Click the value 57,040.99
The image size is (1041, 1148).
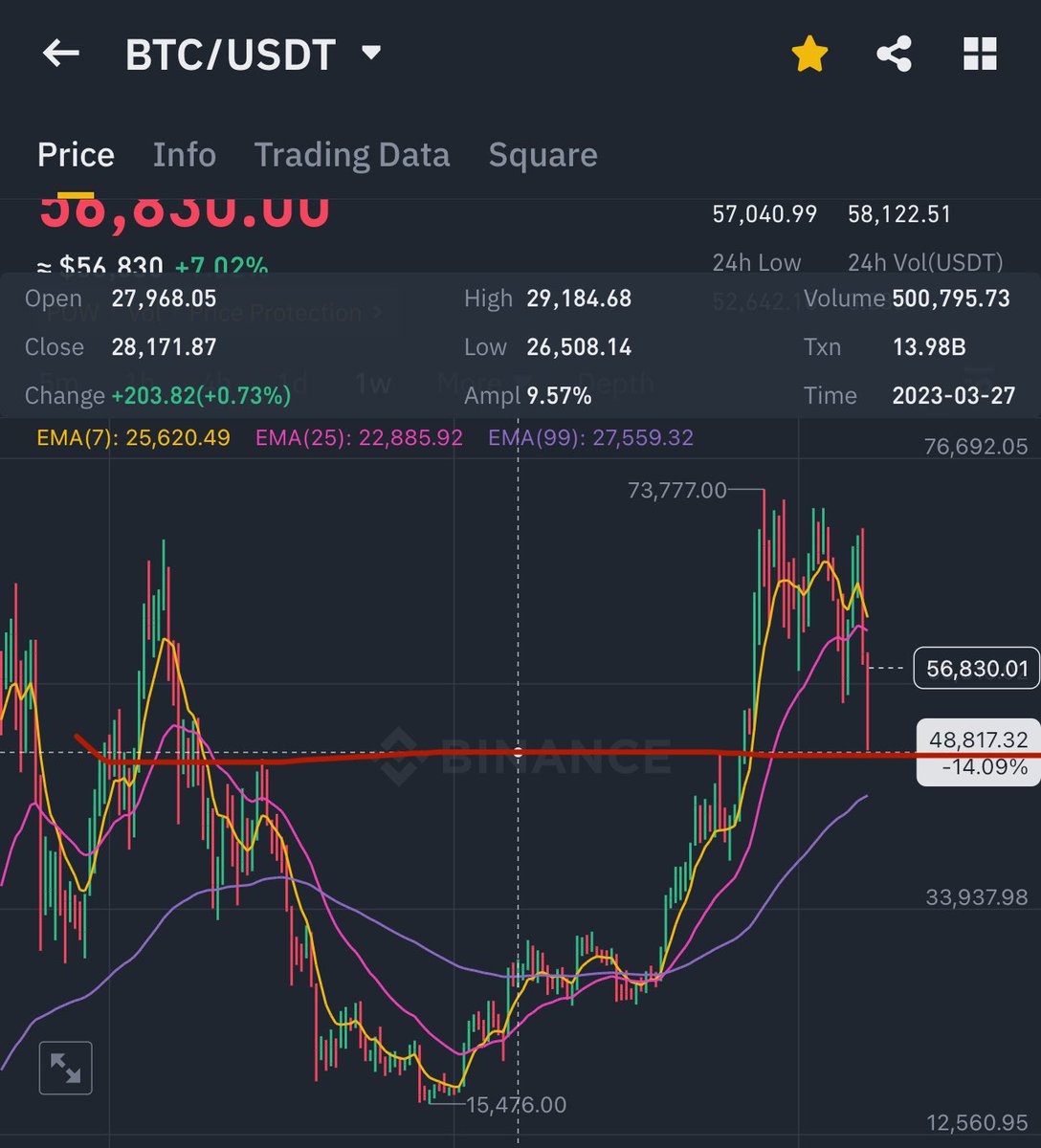tap(764, 214)
